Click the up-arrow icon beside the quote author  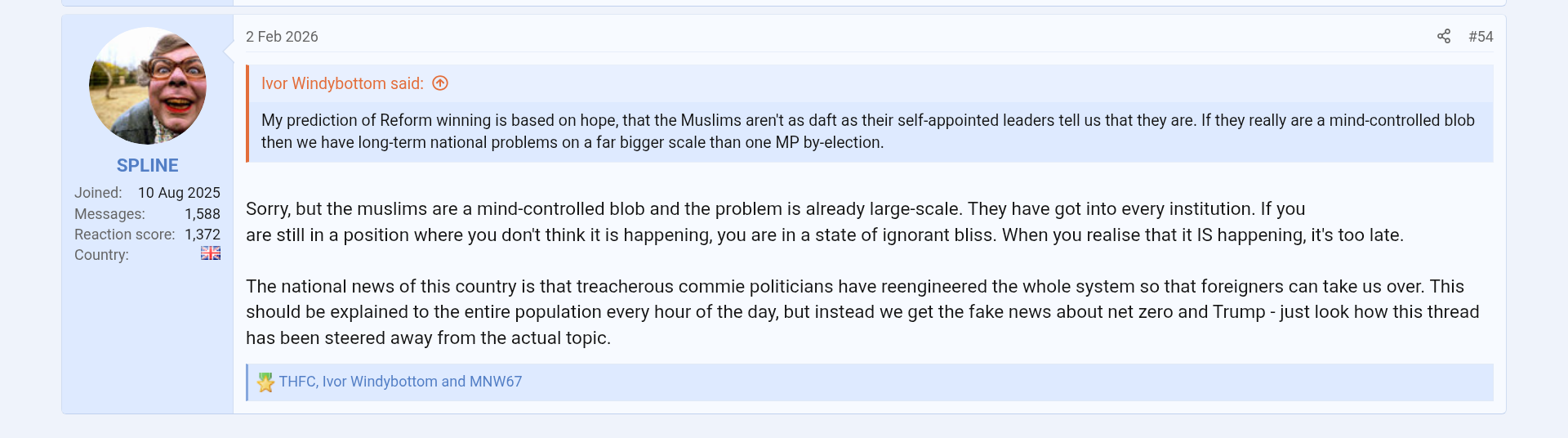[x=440, y=83]
